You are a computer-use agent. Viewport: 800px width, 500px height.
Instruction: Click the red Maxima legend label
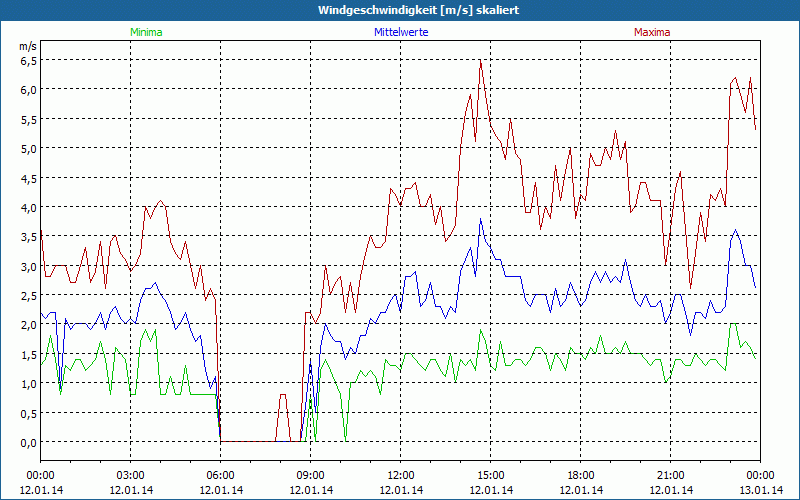coord(652,32)
